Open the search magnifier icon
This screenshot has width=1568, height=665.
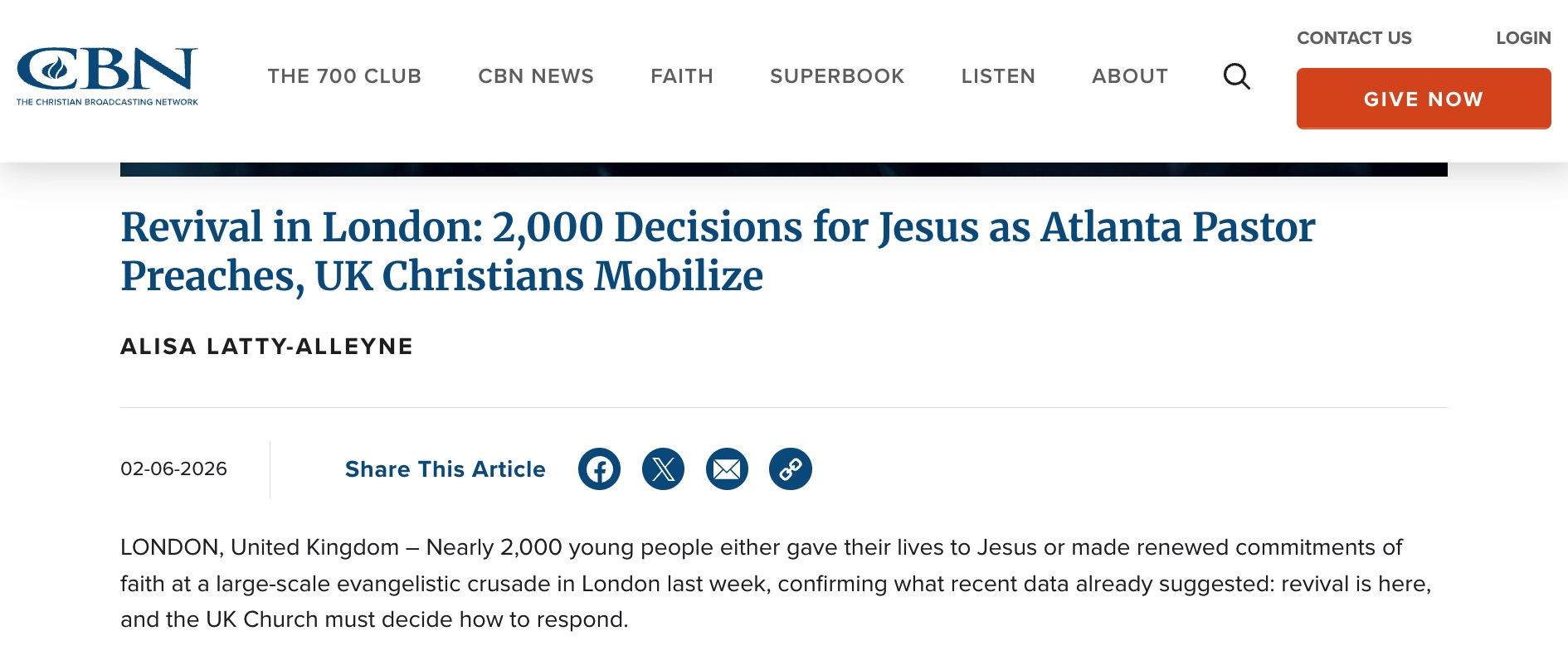click(1236, 76)
